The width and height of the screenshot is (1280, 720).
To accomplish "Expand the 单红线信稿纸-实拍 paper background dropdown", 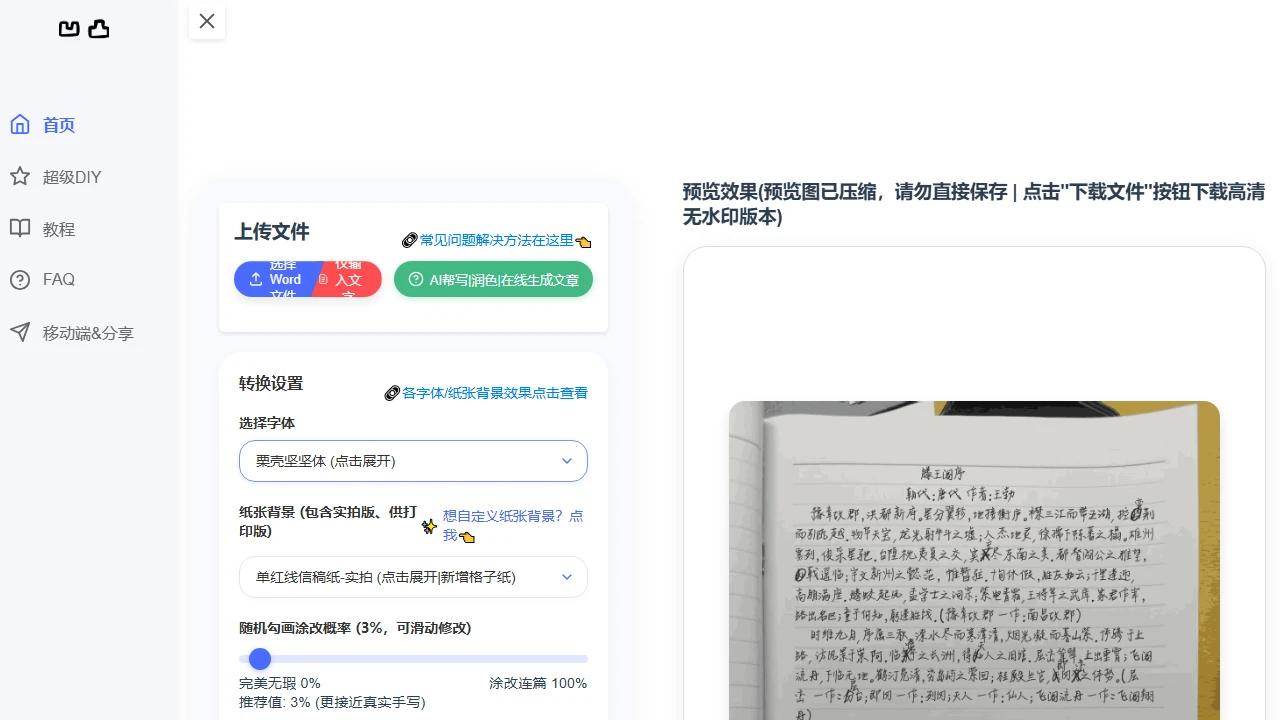I will click(x=413, y=577).
